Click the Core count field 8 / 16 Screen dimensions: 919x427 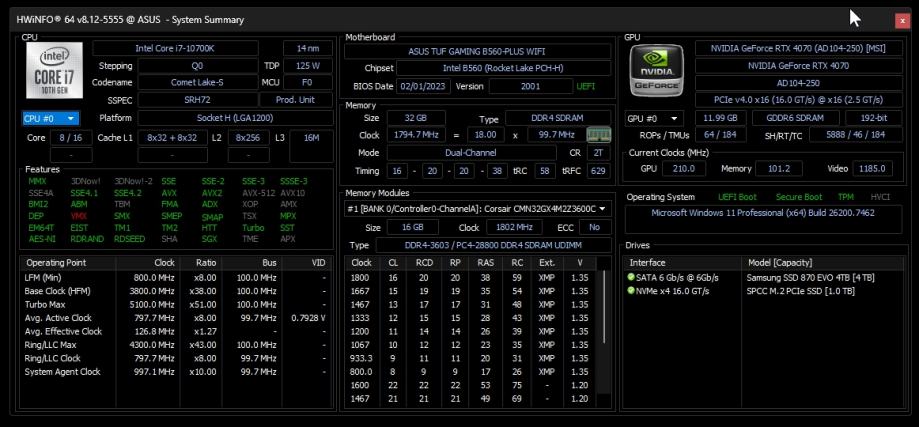tap(71, 138)
